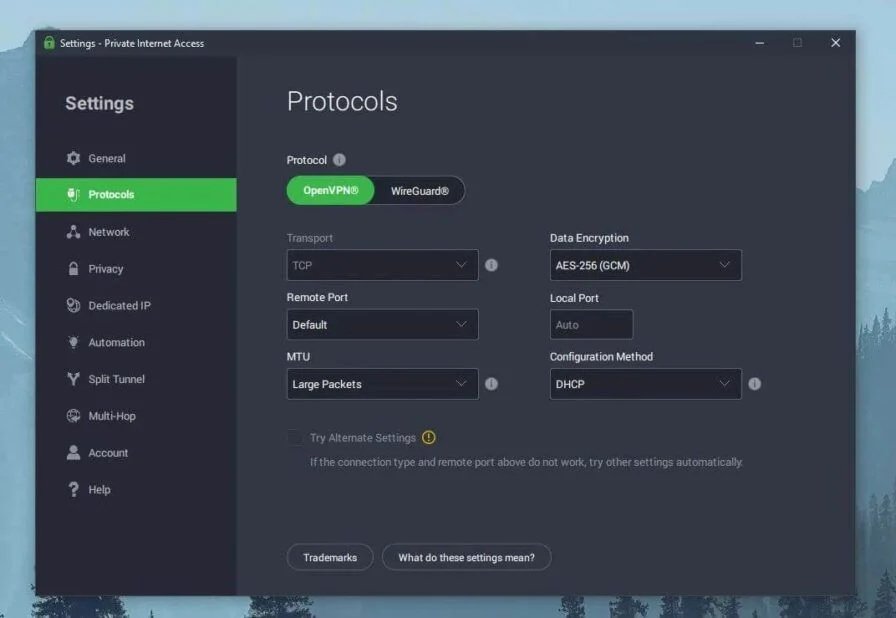The image size is (896, 618).
Task: Click the Local Port Auto input field
Action: tap(591, 324)
